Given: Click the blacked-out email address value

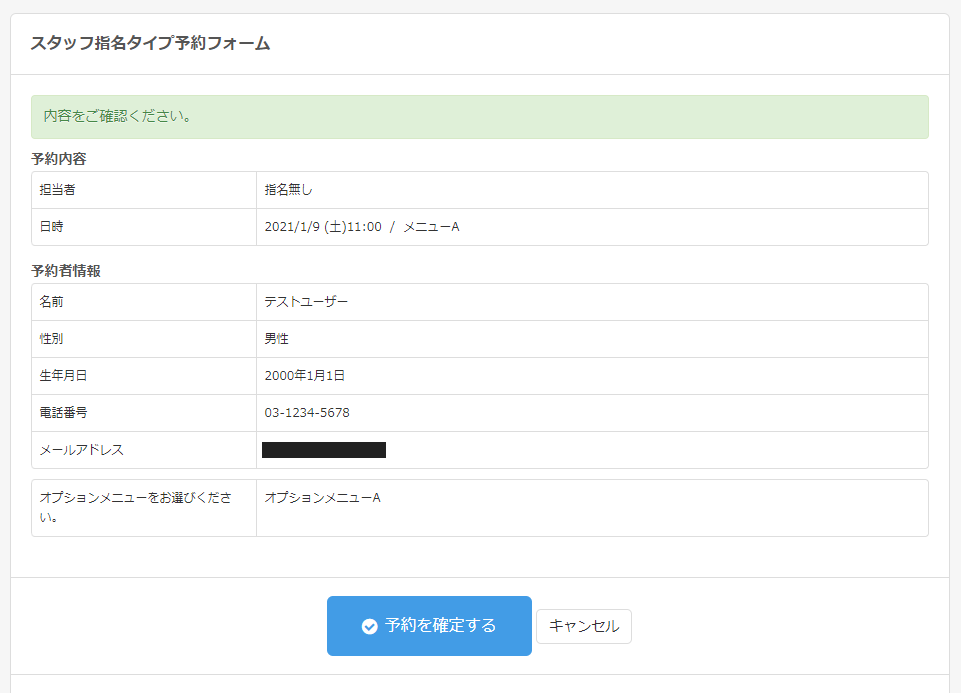Looking at the screenshot, I should 324,450.
